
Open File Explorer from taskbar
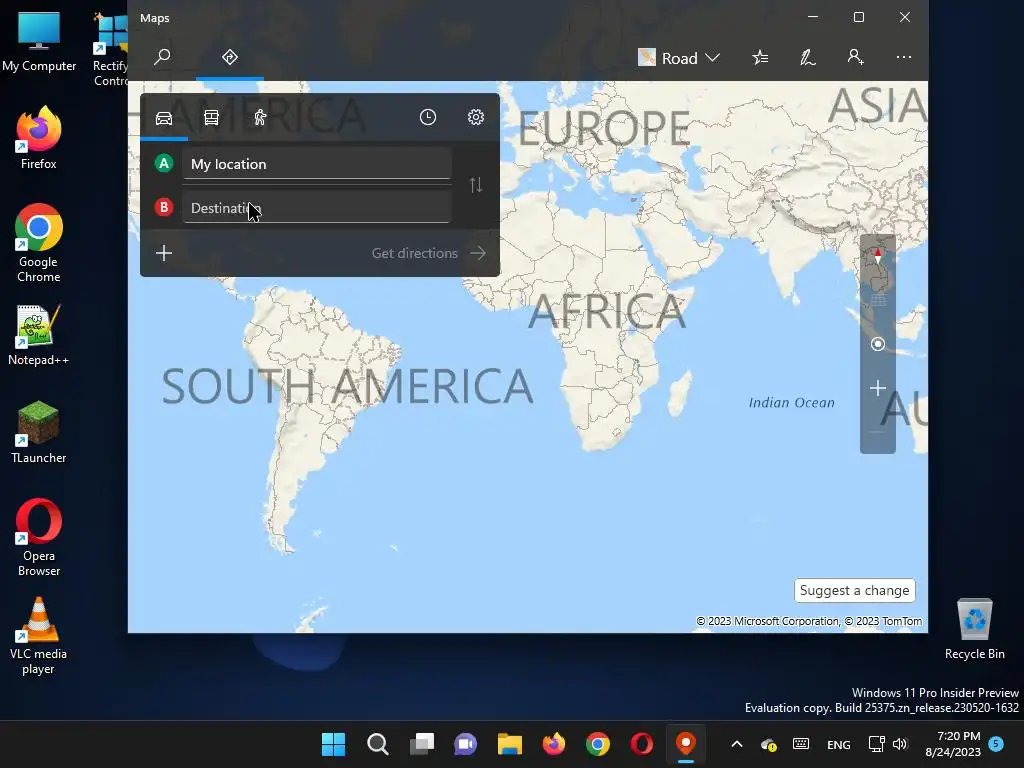tap(510, 744)
